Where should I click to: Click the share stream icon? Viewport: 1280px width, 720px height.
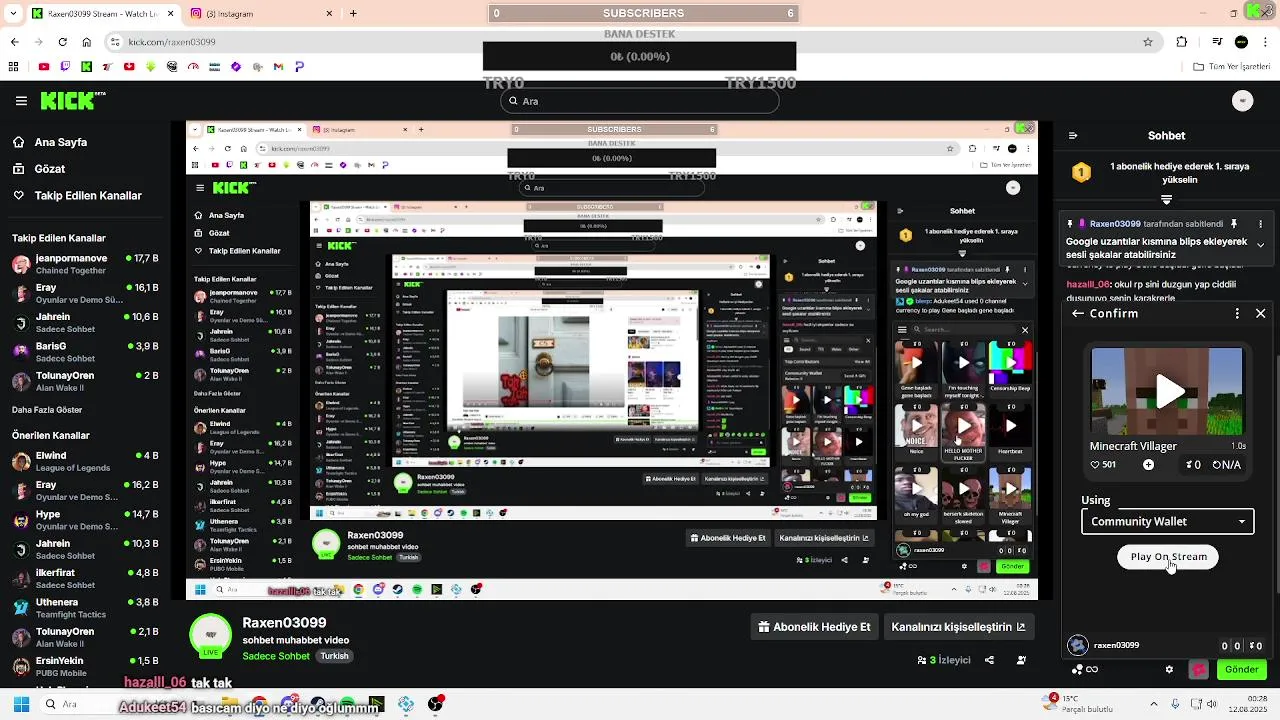[989, 660]
